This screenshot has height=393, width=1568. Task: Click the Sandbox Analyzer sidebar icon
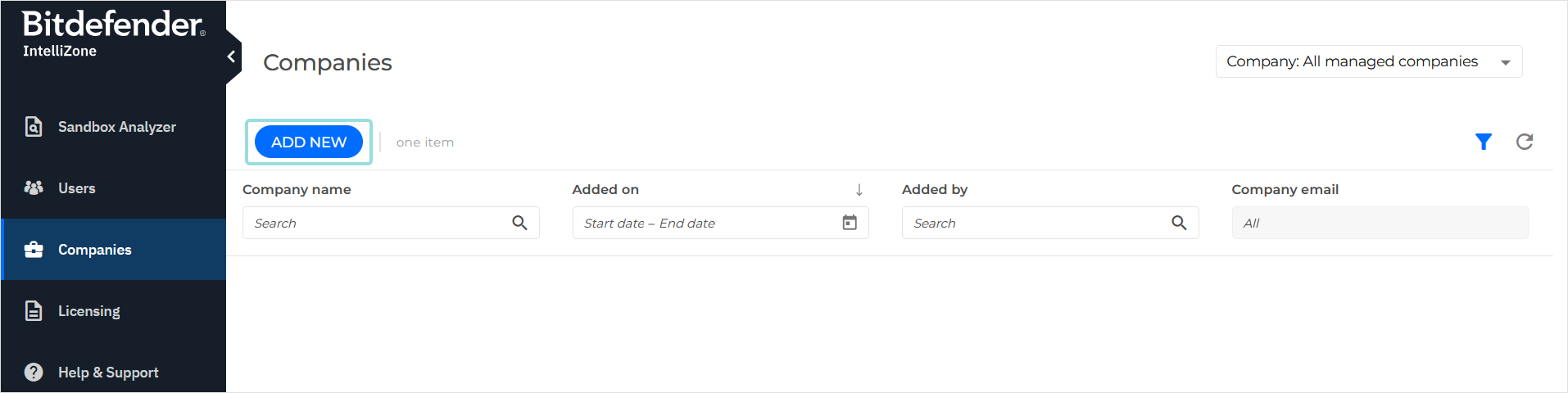tap(34, 127)
